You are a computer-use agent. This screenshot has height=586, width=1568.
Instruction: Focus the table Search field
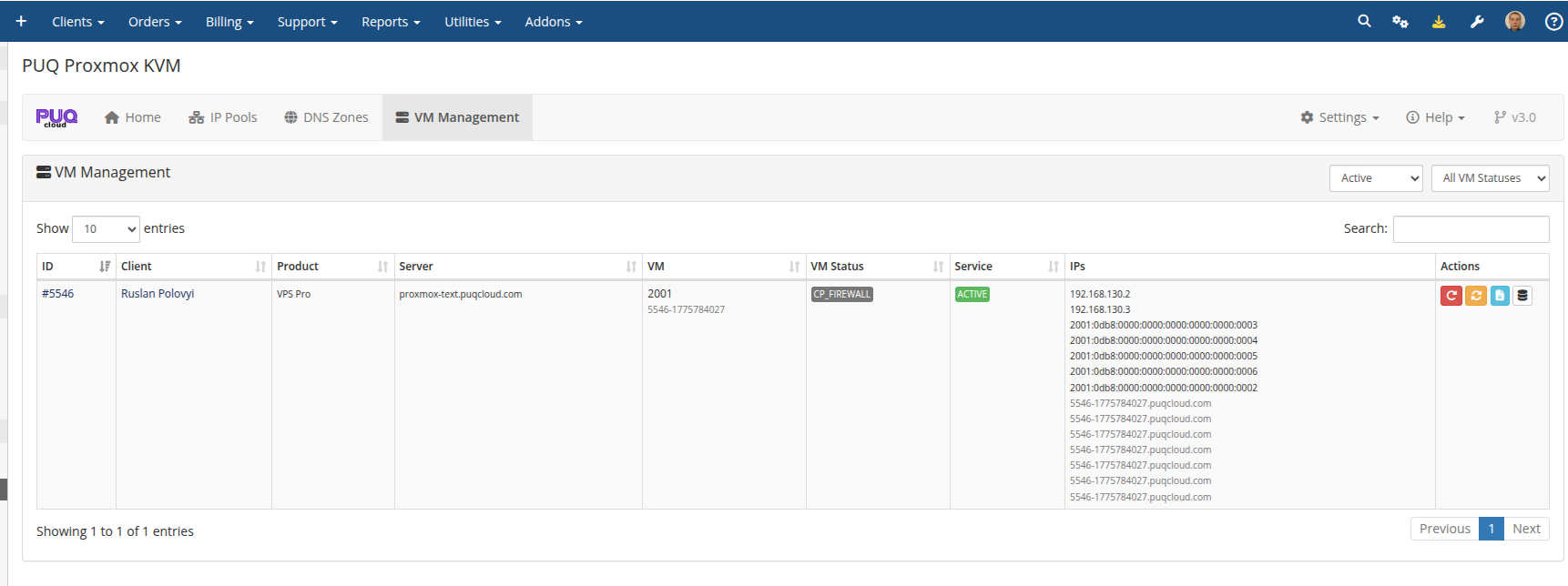(x=1471, y=229)
